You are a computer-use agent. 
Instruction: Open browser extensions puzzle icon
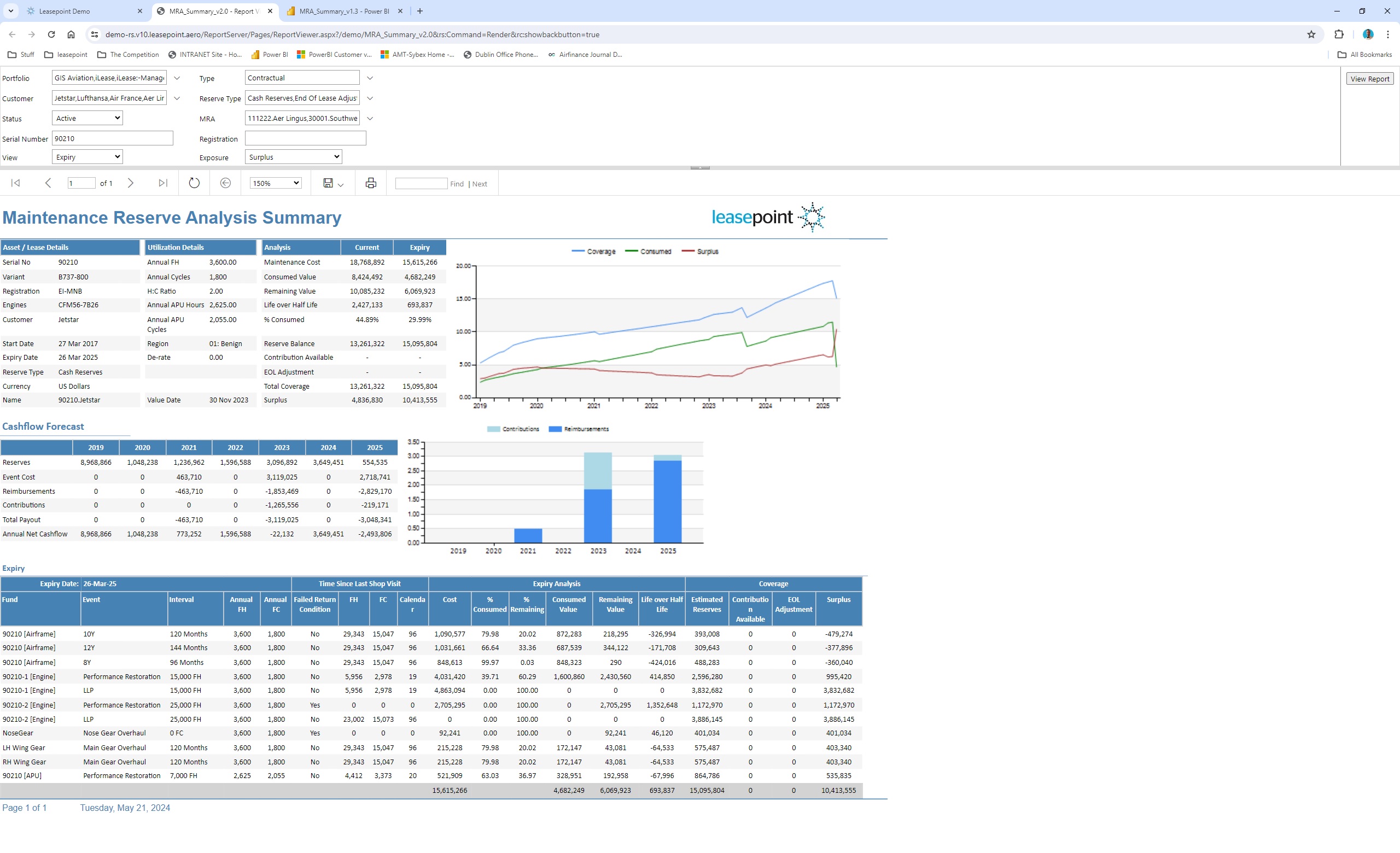point(1339,34)
